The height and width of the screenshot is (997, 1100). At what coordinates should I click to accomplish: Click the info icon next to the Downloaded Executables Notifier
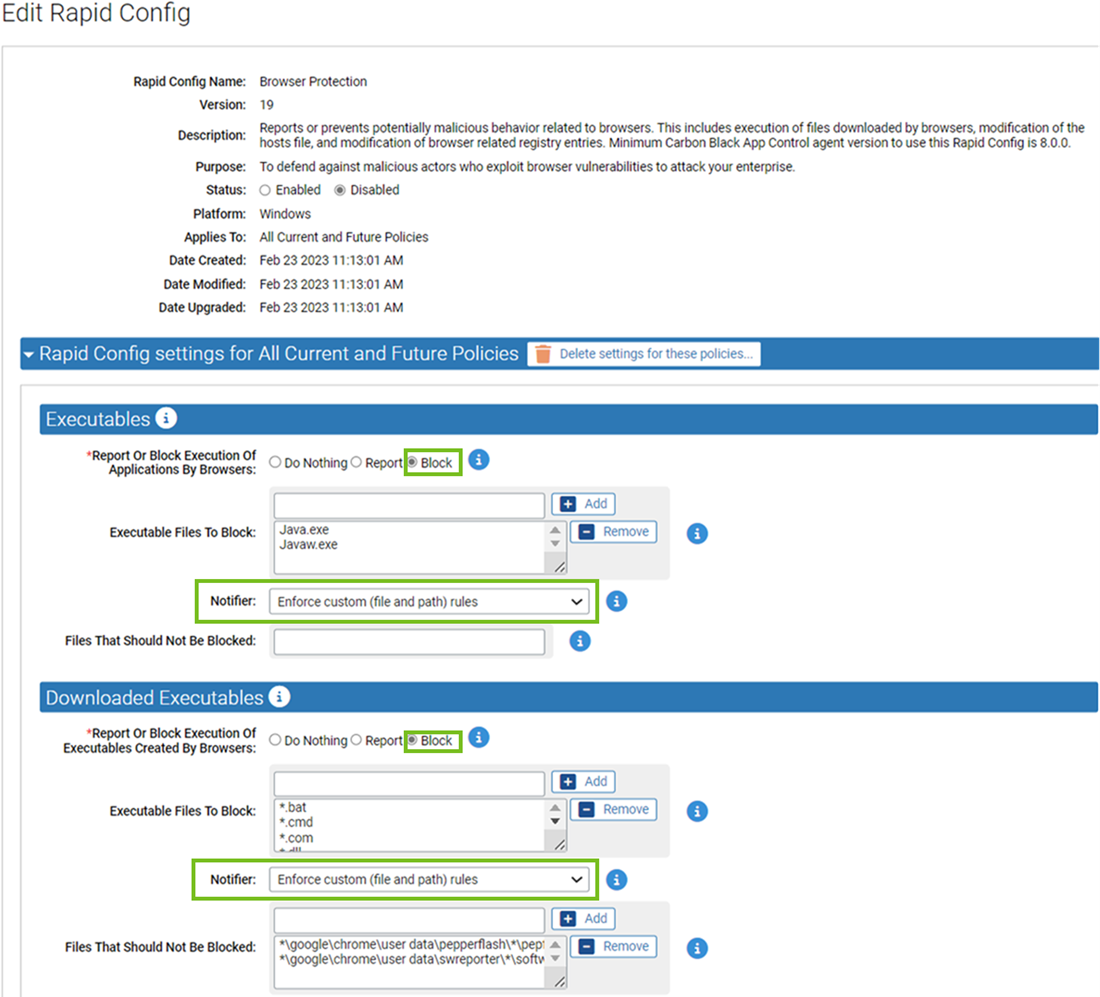(x=617, y=878)
